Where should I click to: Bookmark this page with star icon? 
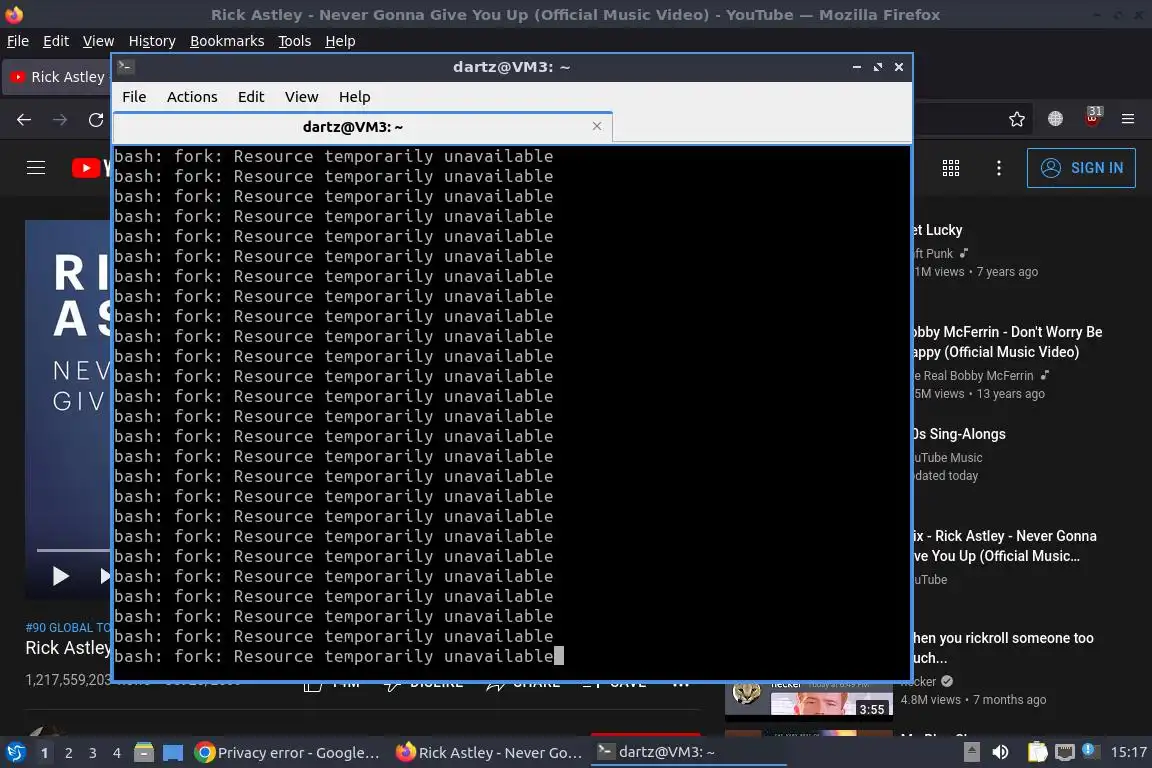pyautogui.click(x=1017, y=119)
